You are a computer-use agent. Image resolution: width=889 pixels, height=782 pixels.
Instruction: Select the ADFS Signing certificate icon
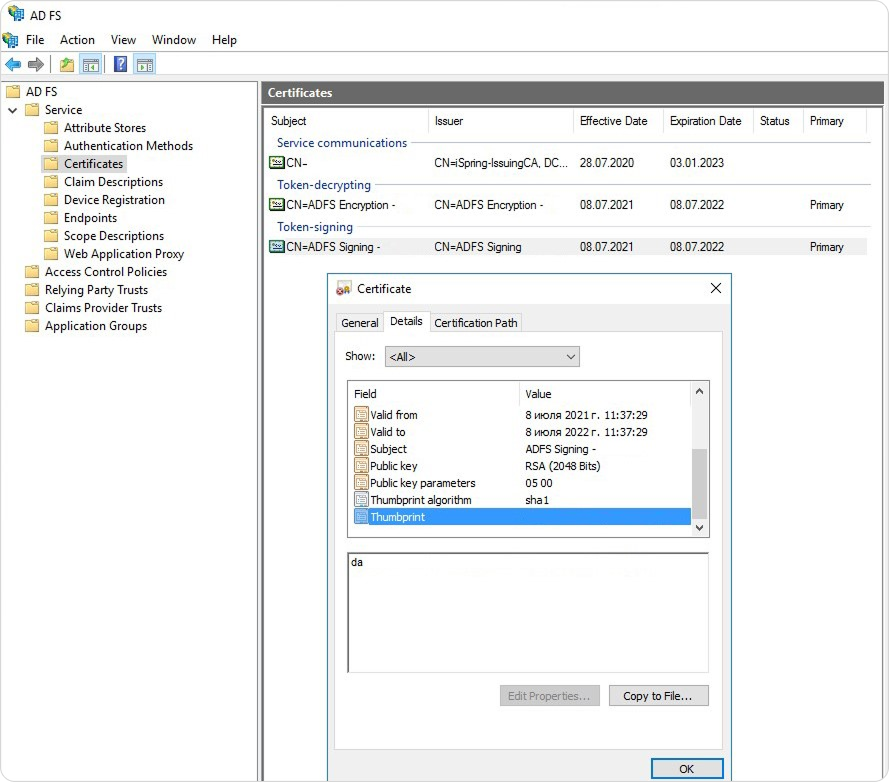(x=277, y=247)
